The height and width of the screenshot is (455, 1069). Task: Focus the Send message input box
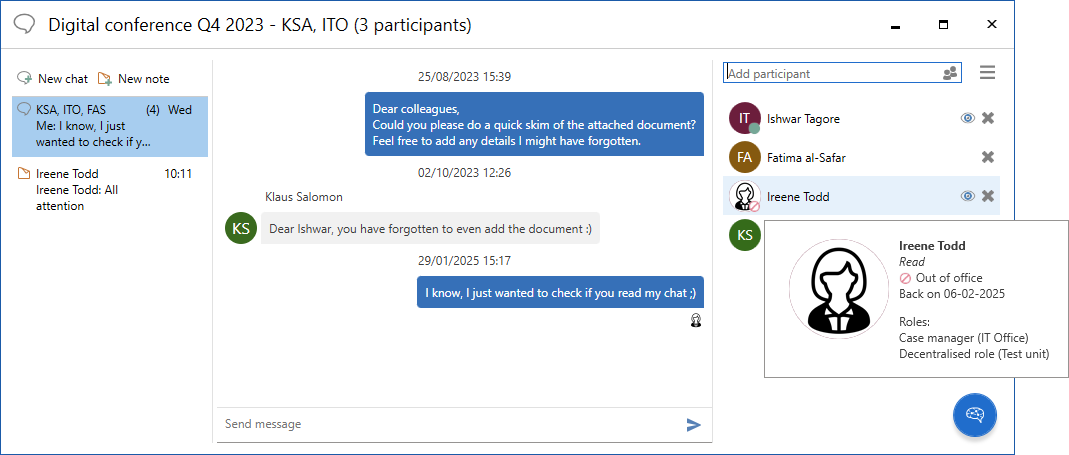(450, 424)
